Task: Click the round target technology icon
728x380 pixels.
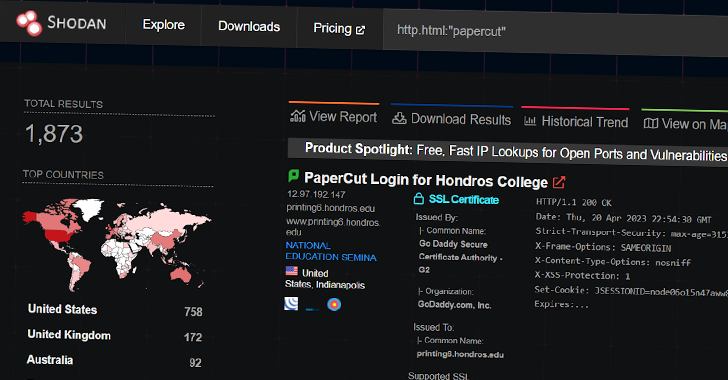Action: coord(334,304)
